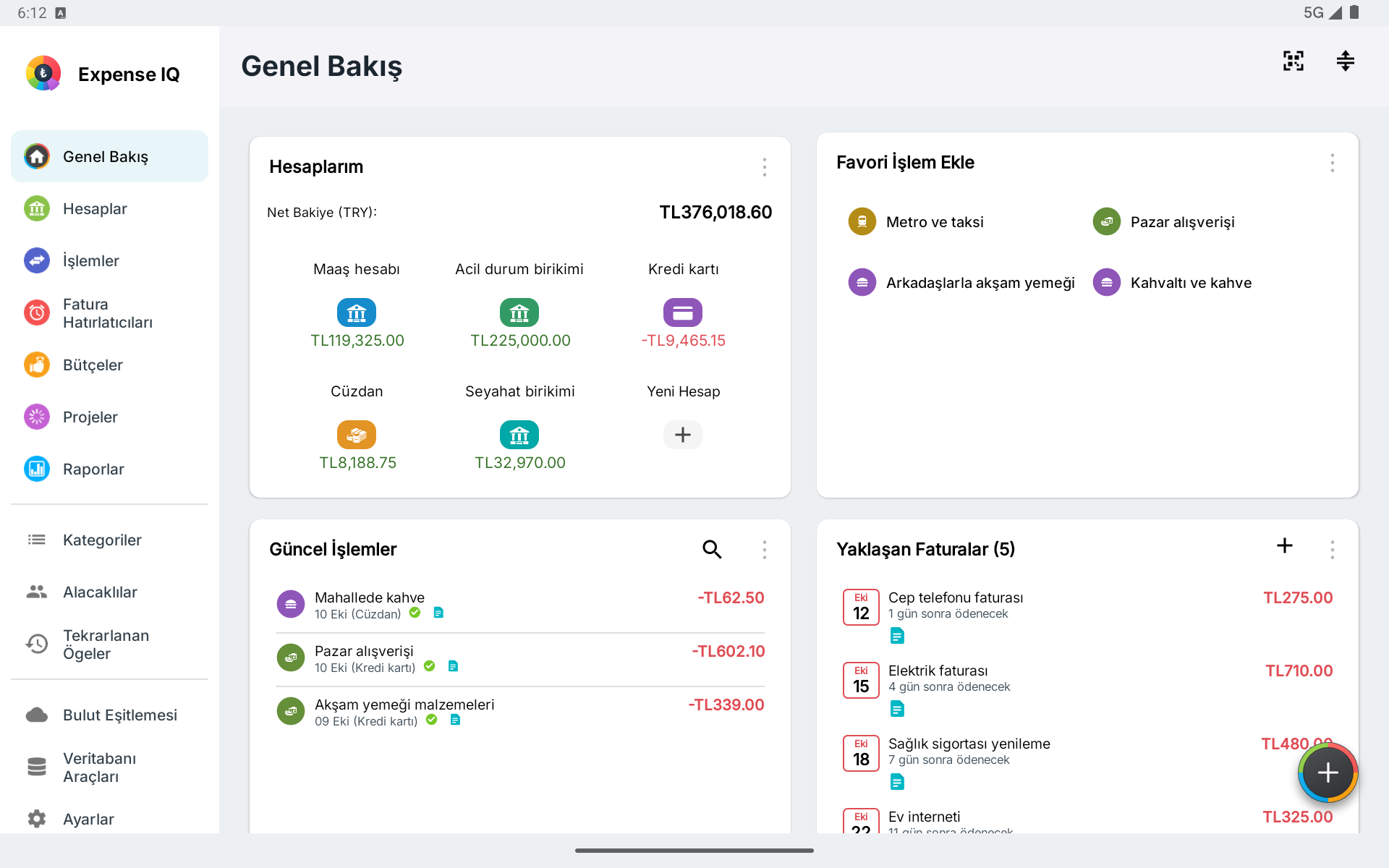Open Güncel İşlemler overflow menu
The image size is (1389, 868).
click(764, 550)
